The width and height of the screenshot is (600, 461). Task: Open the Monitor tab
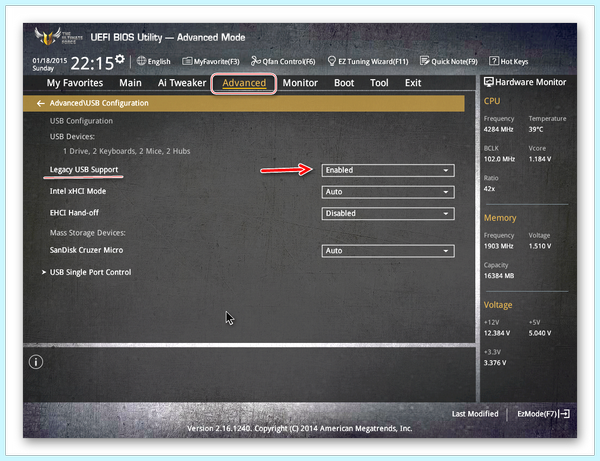pos(300,83)
